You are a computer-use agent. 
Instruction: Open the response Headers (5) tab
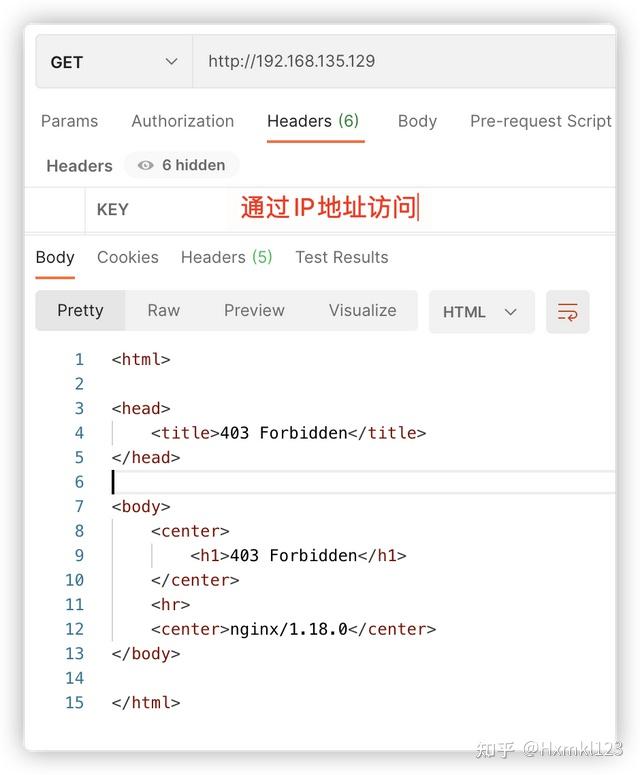coord(226,257)
